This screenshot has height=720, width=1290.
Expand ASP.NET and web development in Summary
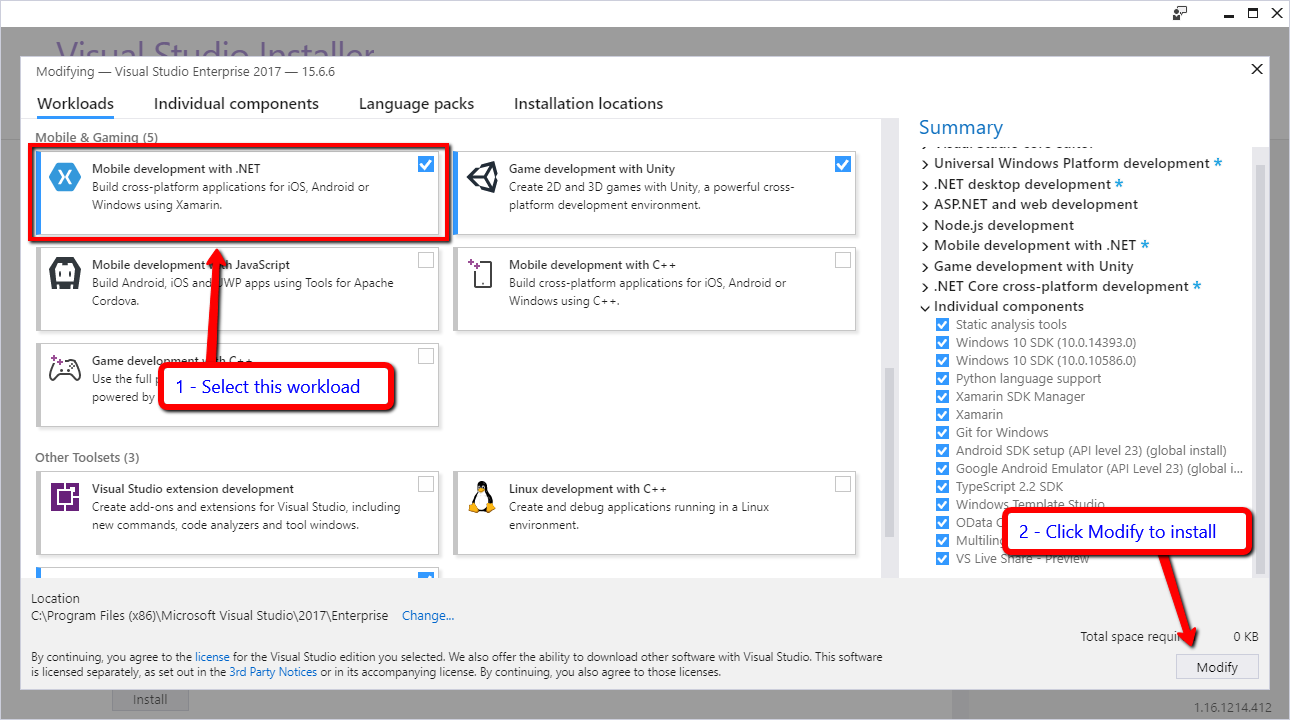pyautogui.click(x=925, y=205)
